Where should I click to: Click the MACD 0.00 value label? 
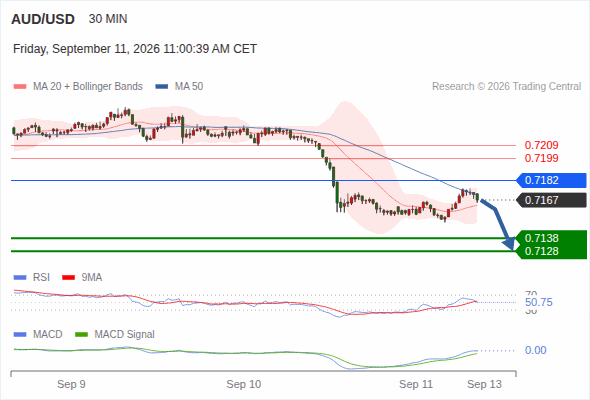point(535,350)
